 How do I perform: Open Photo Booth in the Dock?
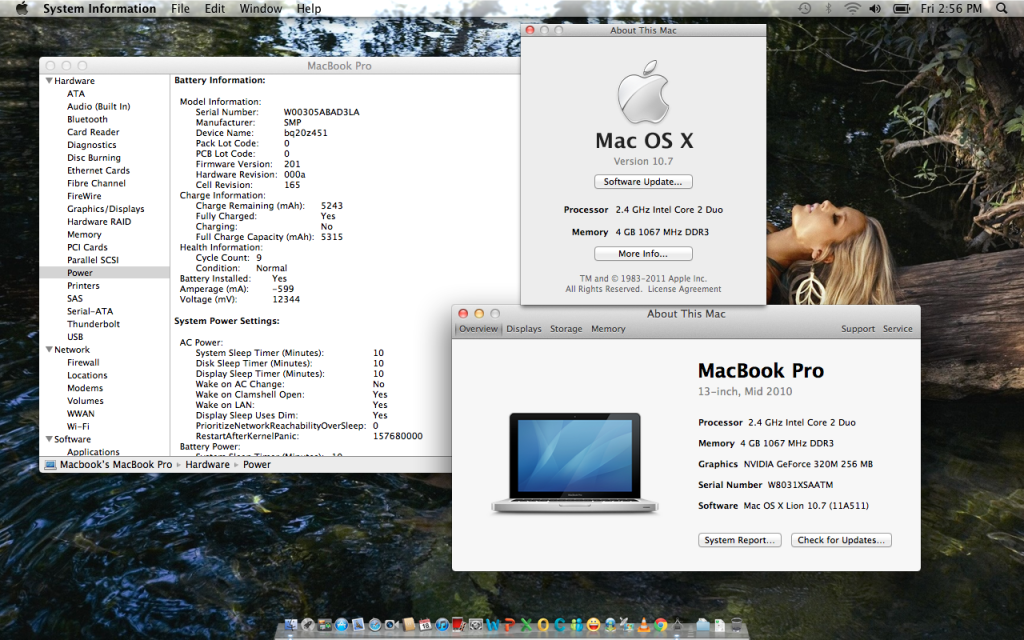[458, 625]
